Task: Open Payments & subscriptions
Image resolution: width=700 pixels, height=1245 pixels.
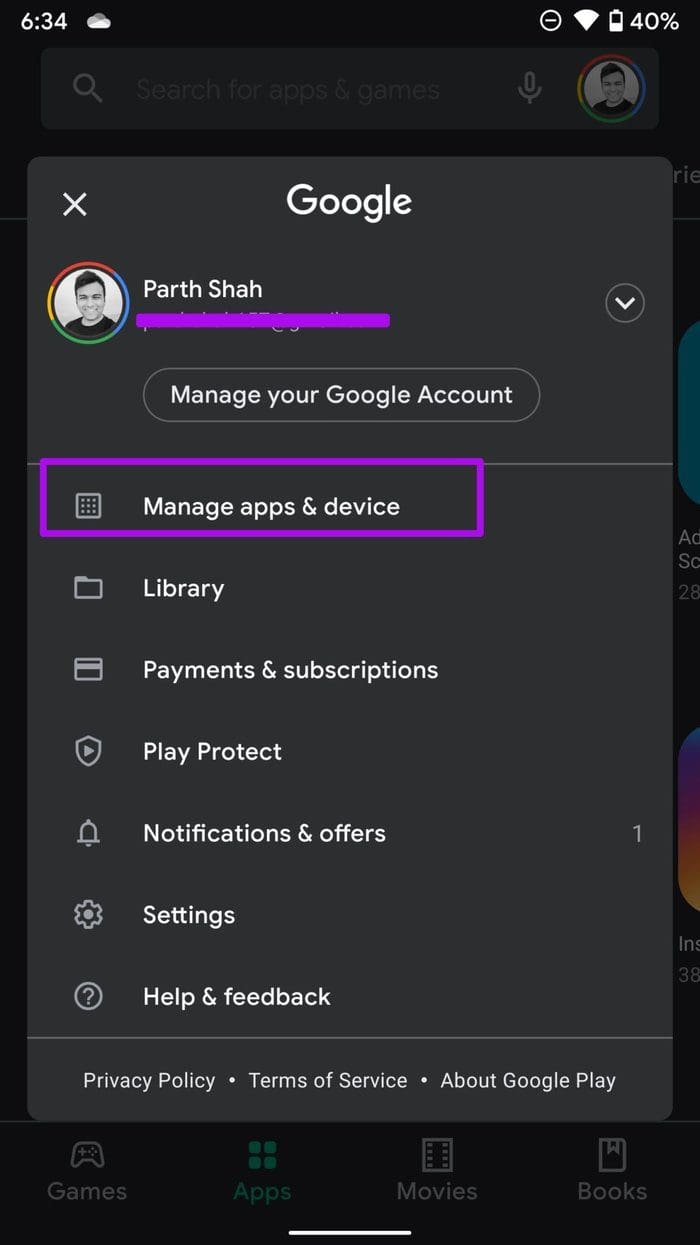Action: tap(350, 670)
